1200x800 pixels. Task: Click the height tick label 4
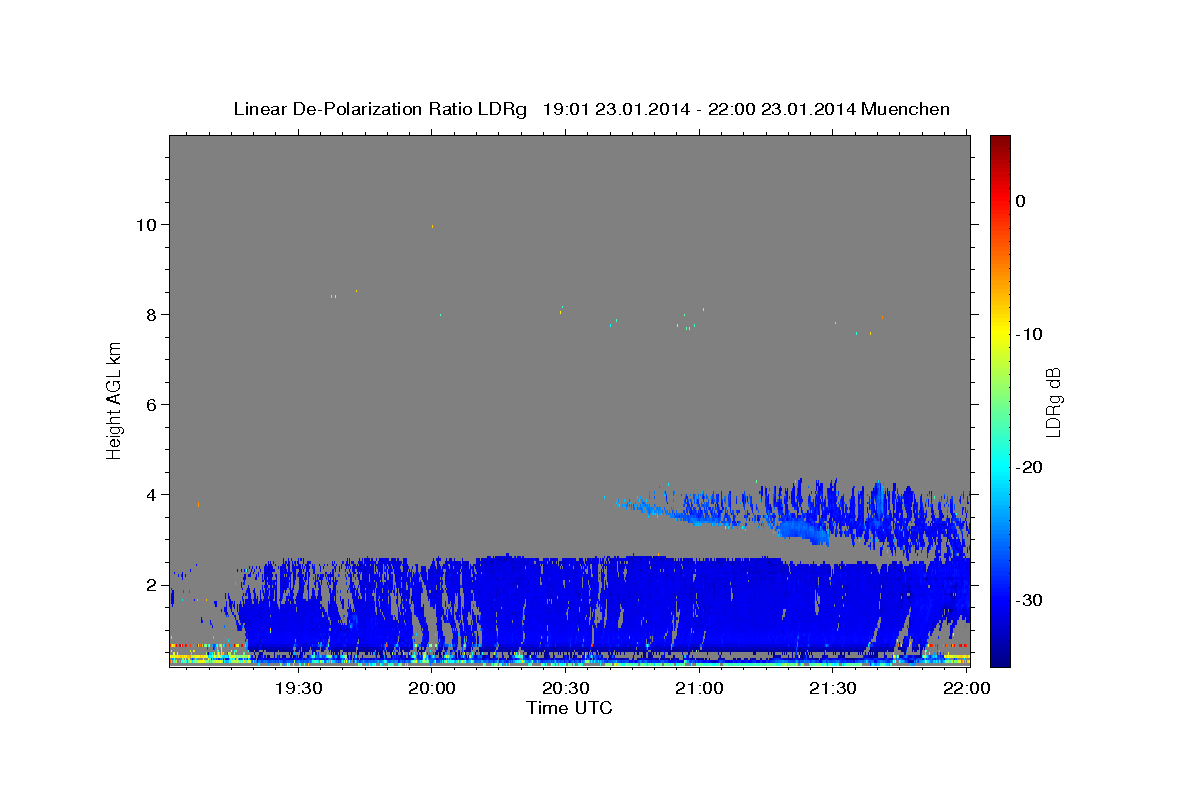(152, 494)
